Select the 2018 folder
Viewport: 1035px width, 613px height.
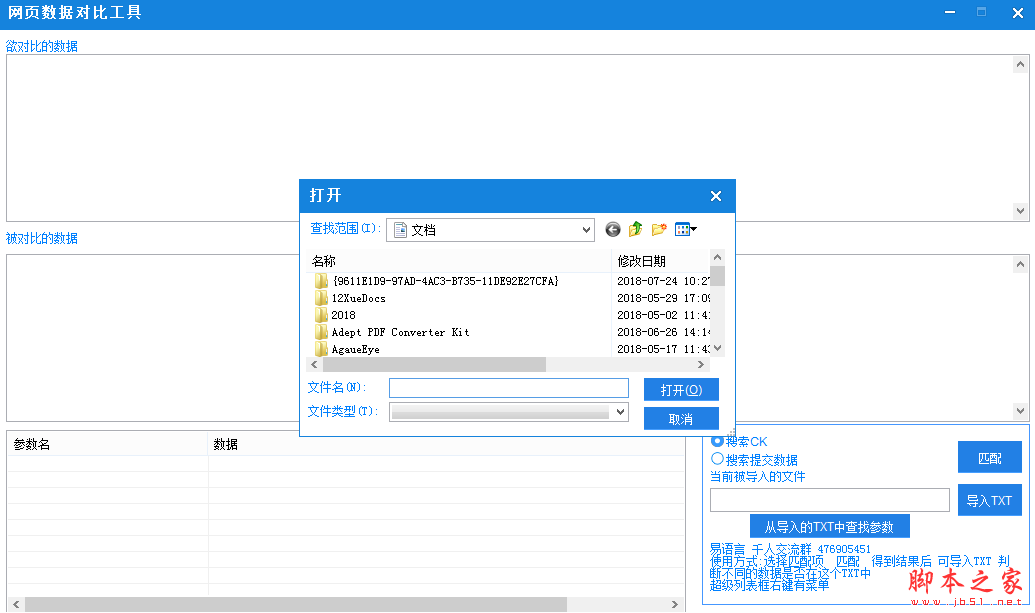335,315
